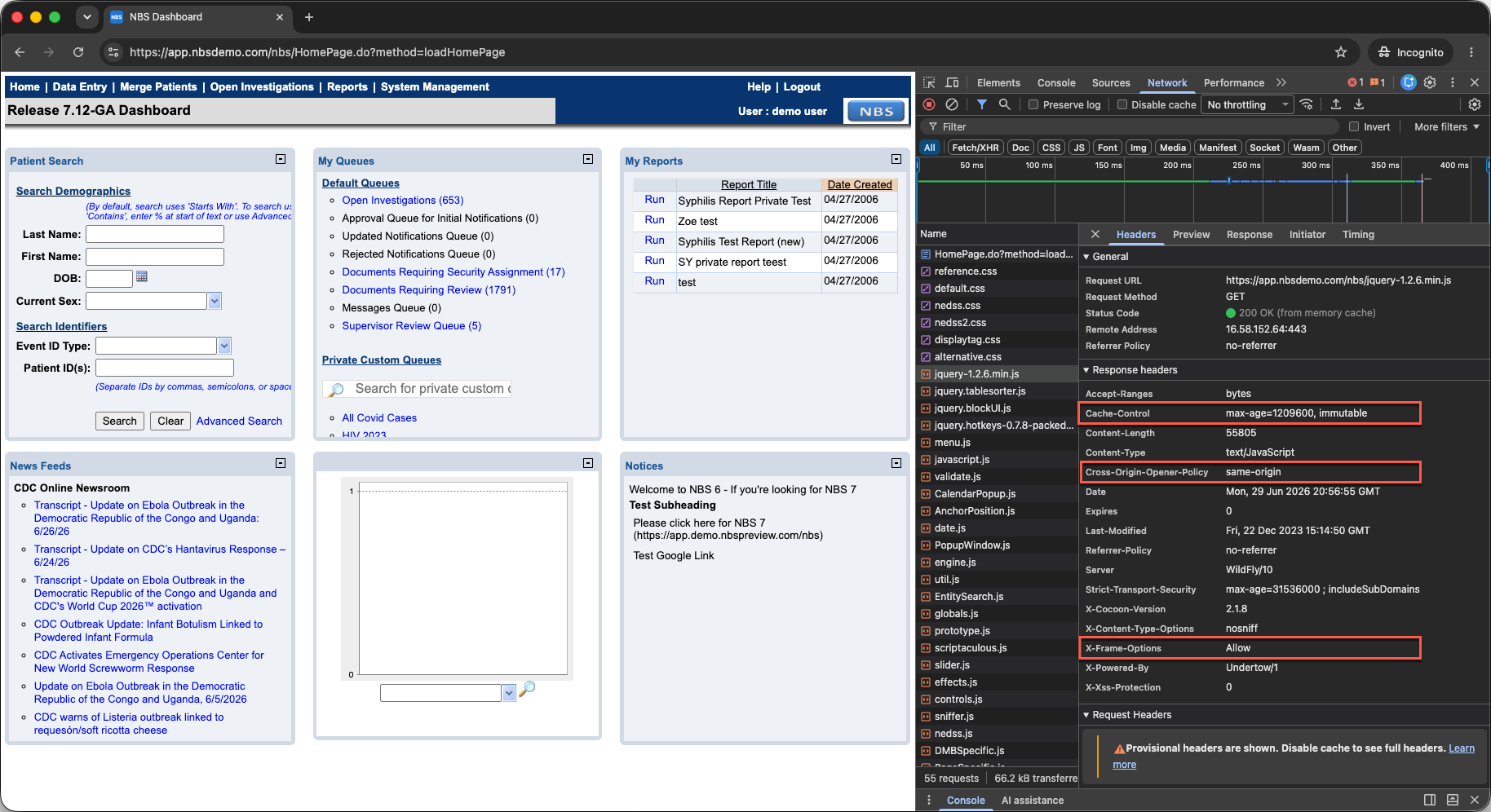Click the private custom queue search icon
This screenshot has height=812, width=1491.
pos(336,389)
